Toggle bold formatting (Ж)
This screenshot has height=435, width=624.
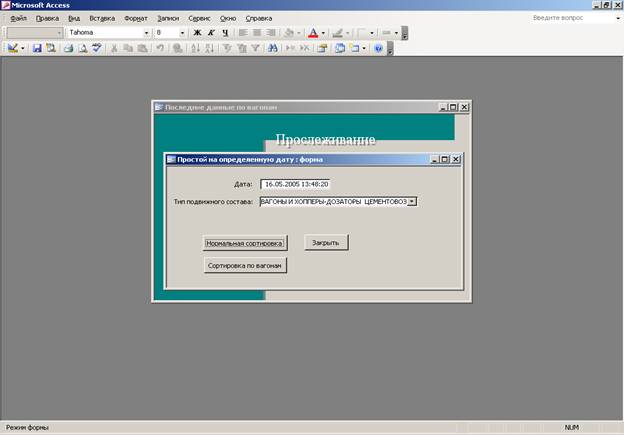click(x=197, y=32)
